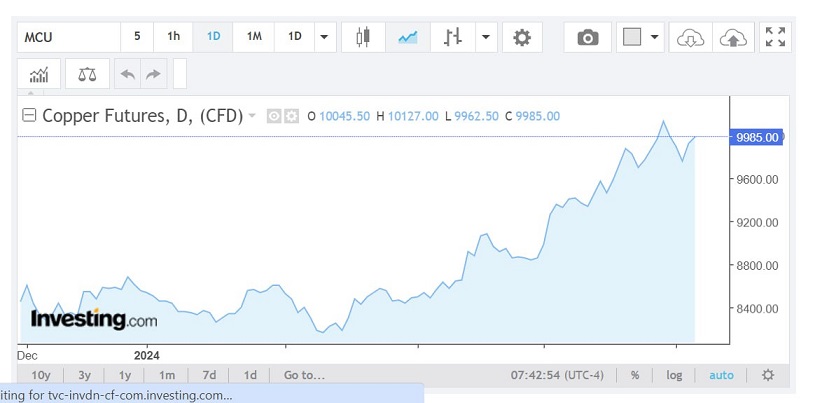815x403 pixels.
Task: Undo the last chart action
Action: (127, 74)
